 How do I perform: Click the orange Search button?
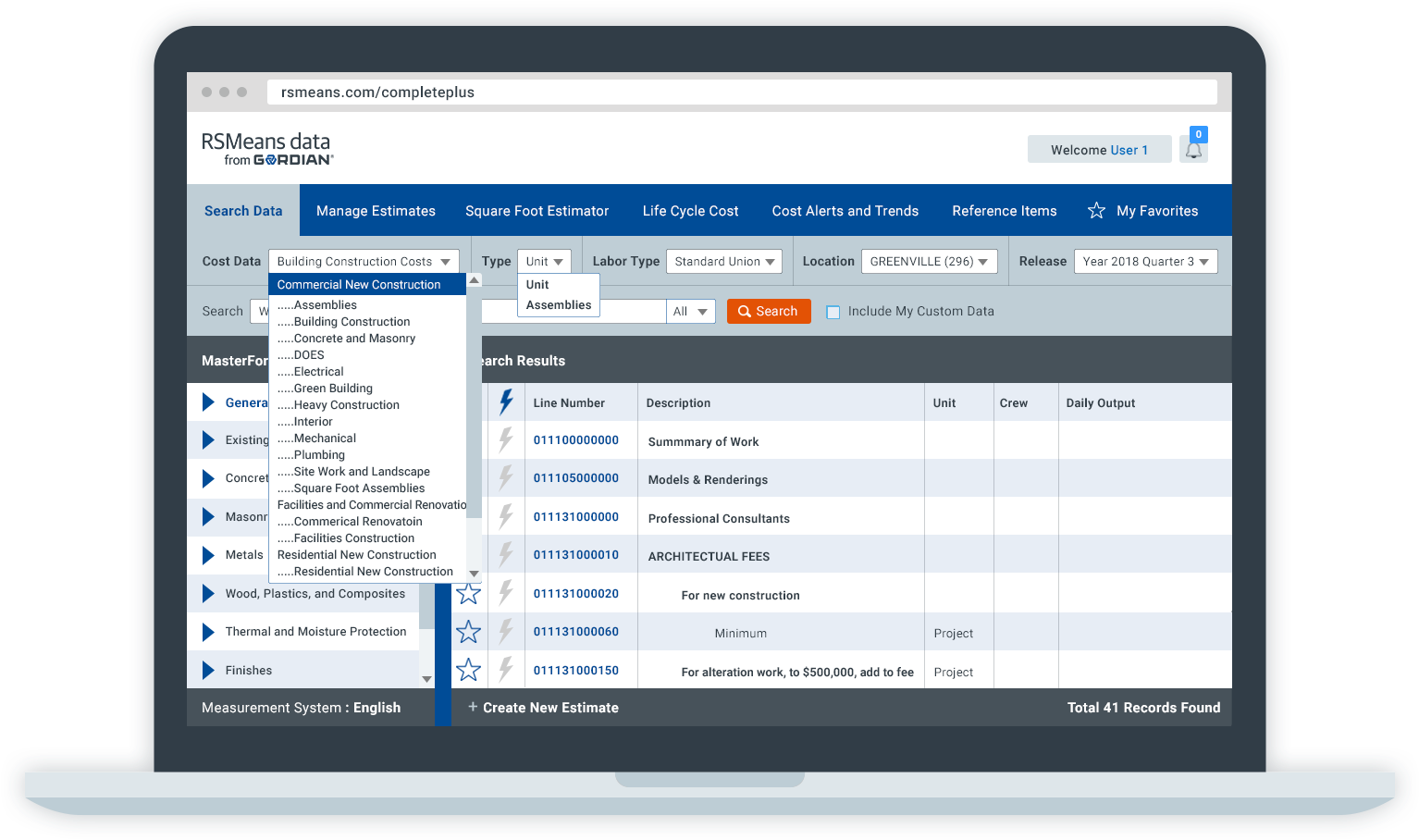click(x=768, y=312)
